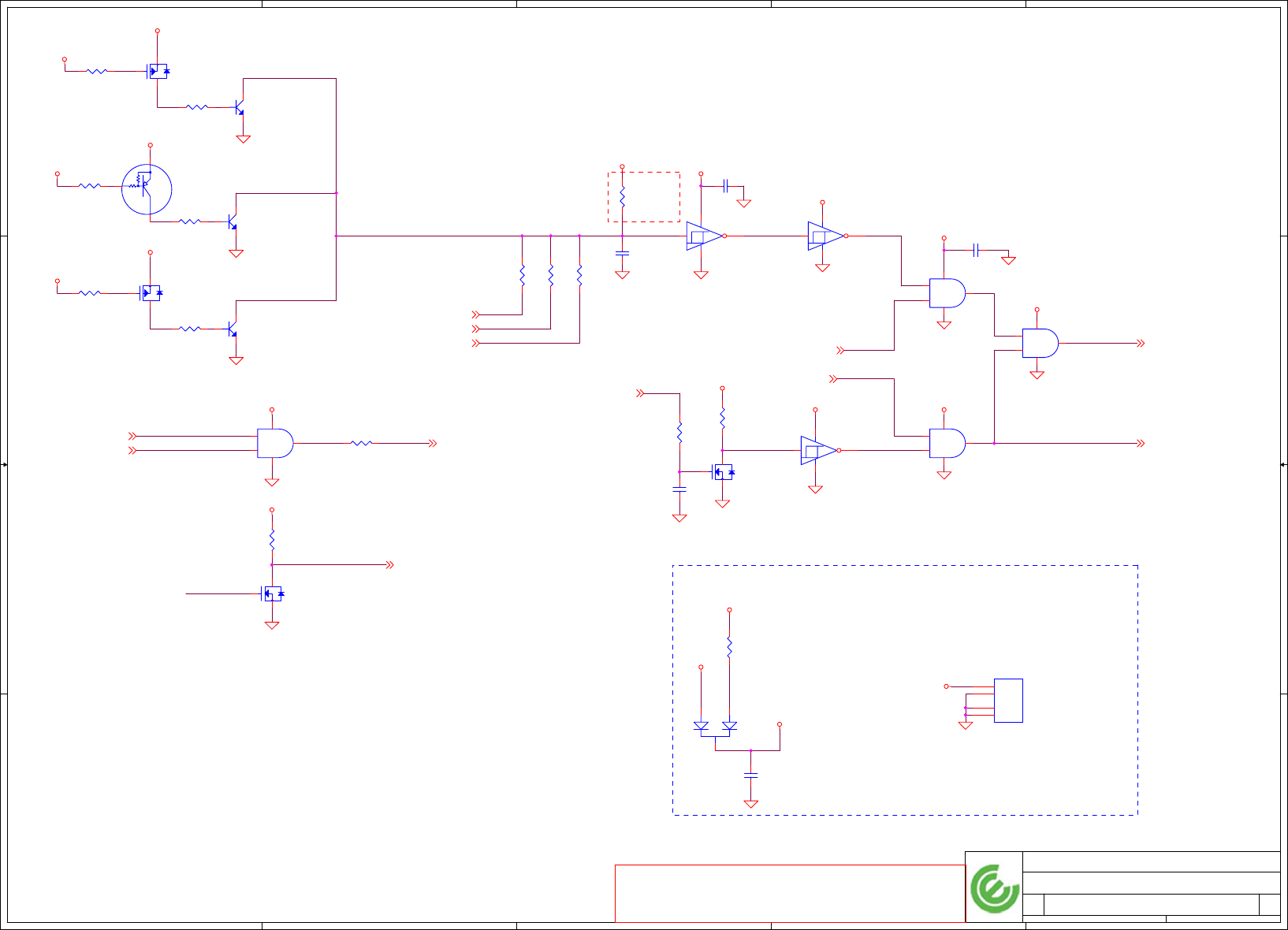Image resolution: width=1288 pixels, height=930 pixels.
Task: Select the topmost NPN transistor symbol
Action: 239,107
